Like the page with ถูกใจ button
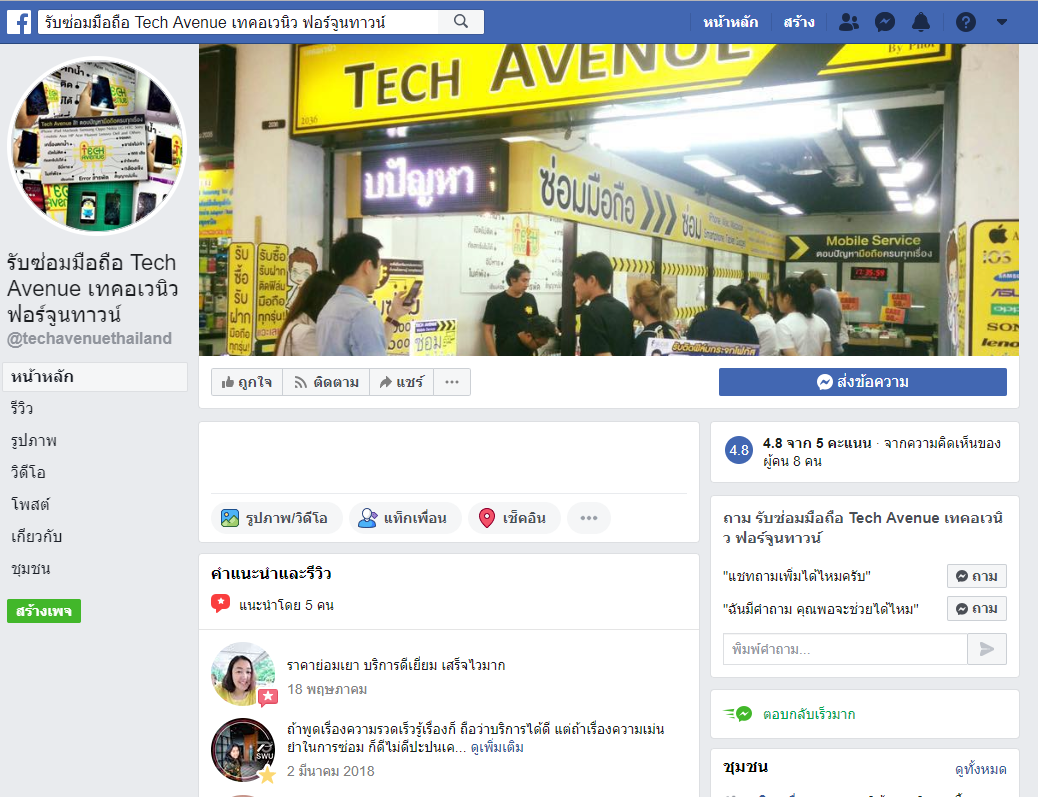 (x=247, y=382)
